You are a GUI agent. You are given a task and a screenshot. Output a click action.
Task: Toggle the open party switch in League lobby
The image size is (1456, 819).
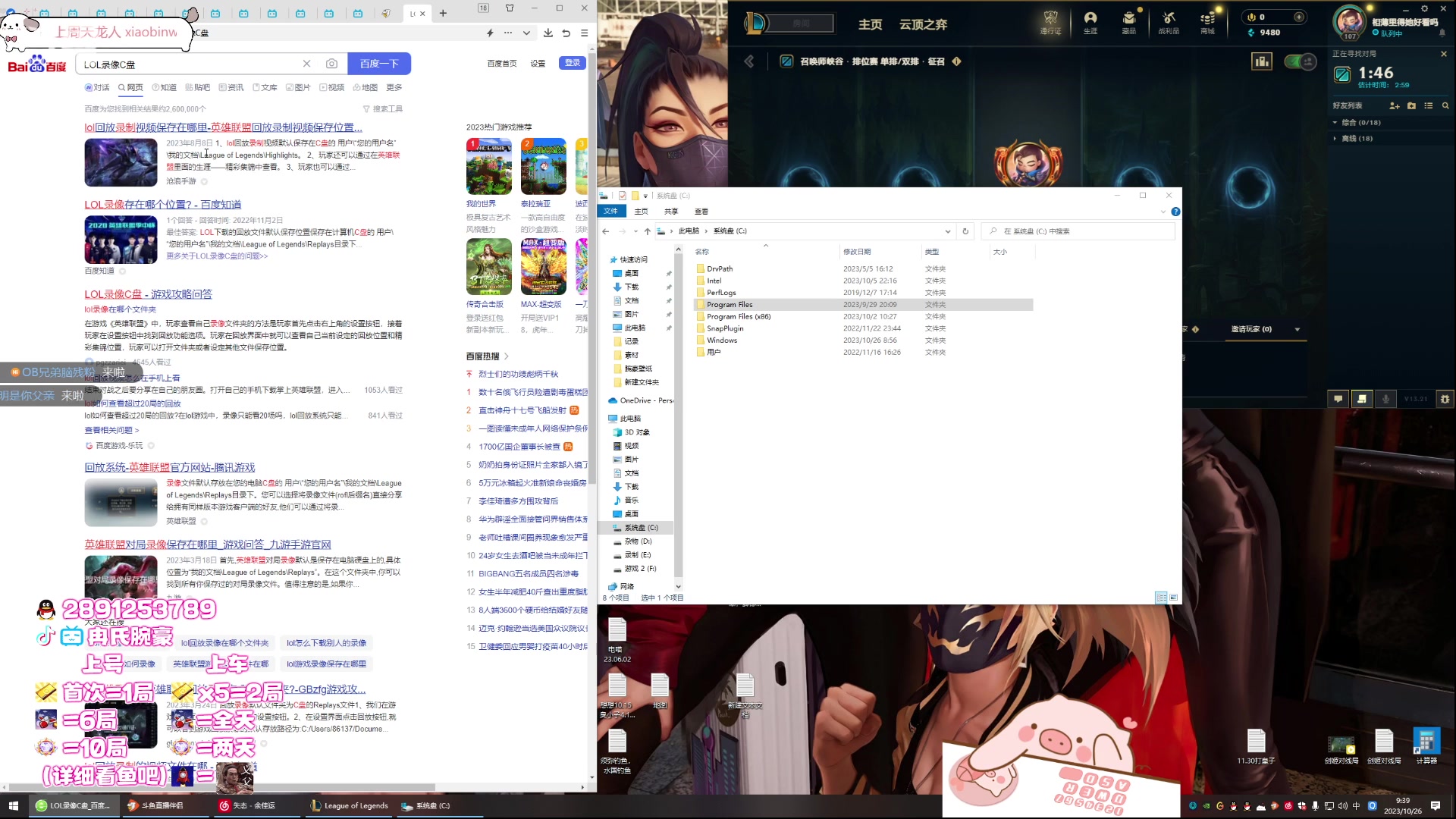click(x=1301, y=61)
